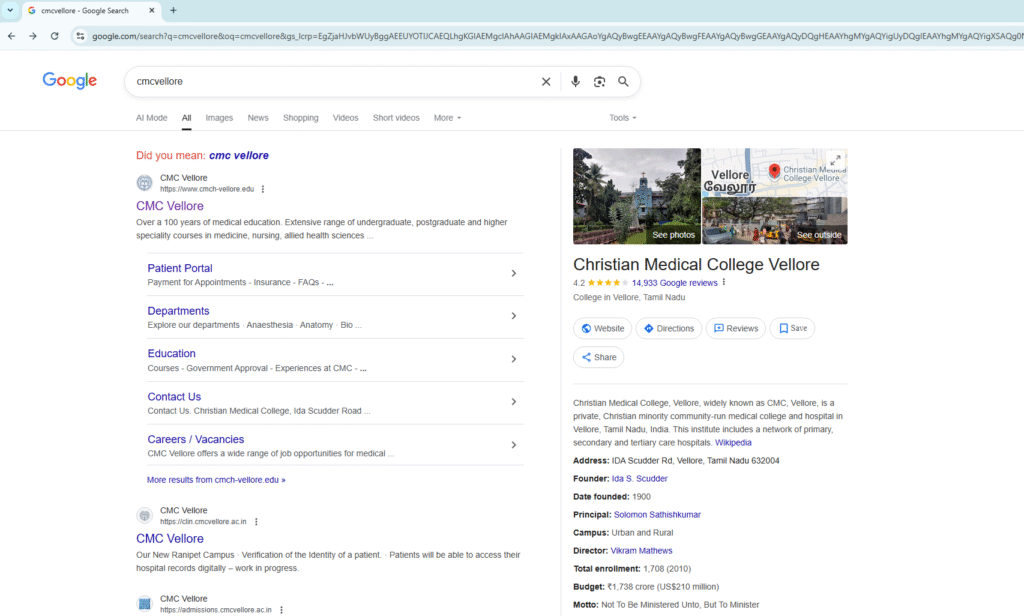Reload the page with refresh icon
This screenshot has height=616, width=1024.
tap(54, 36)
